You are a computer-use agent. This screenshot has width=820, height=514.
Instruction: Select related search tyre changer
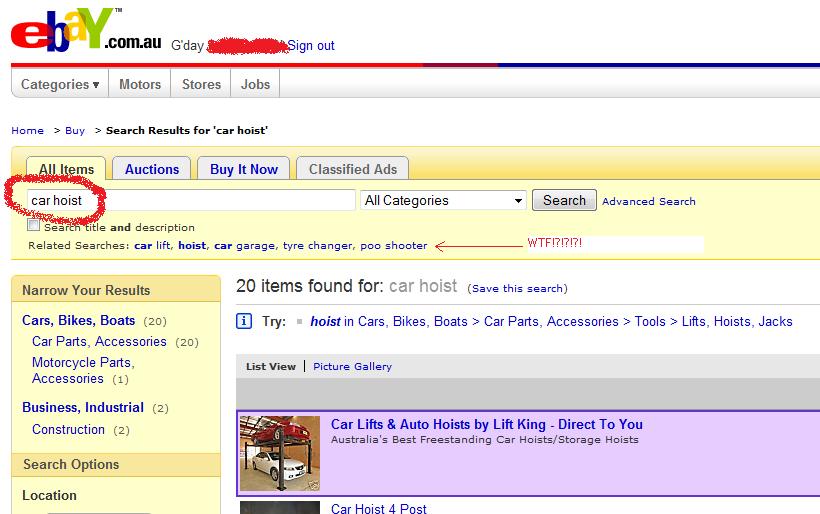[x=317, y=246]
